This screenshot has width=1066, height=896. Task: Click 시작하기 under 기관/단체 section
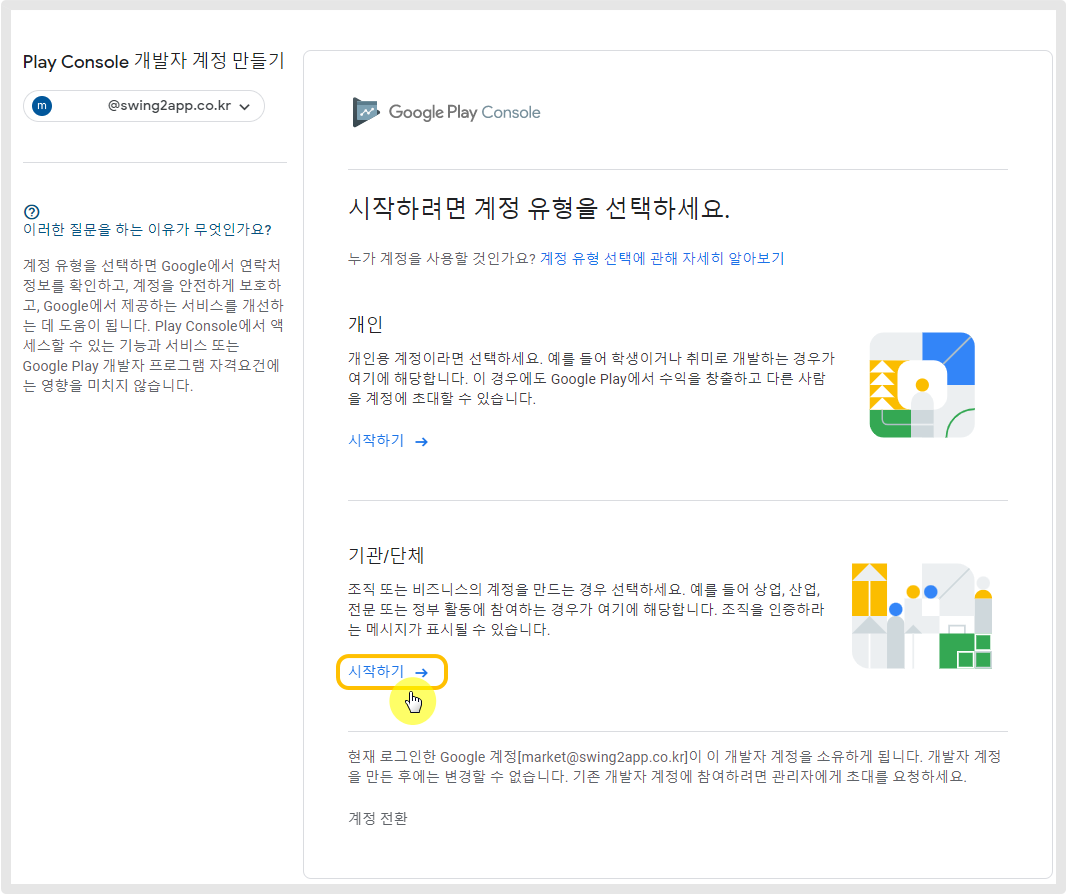(376, 673)
